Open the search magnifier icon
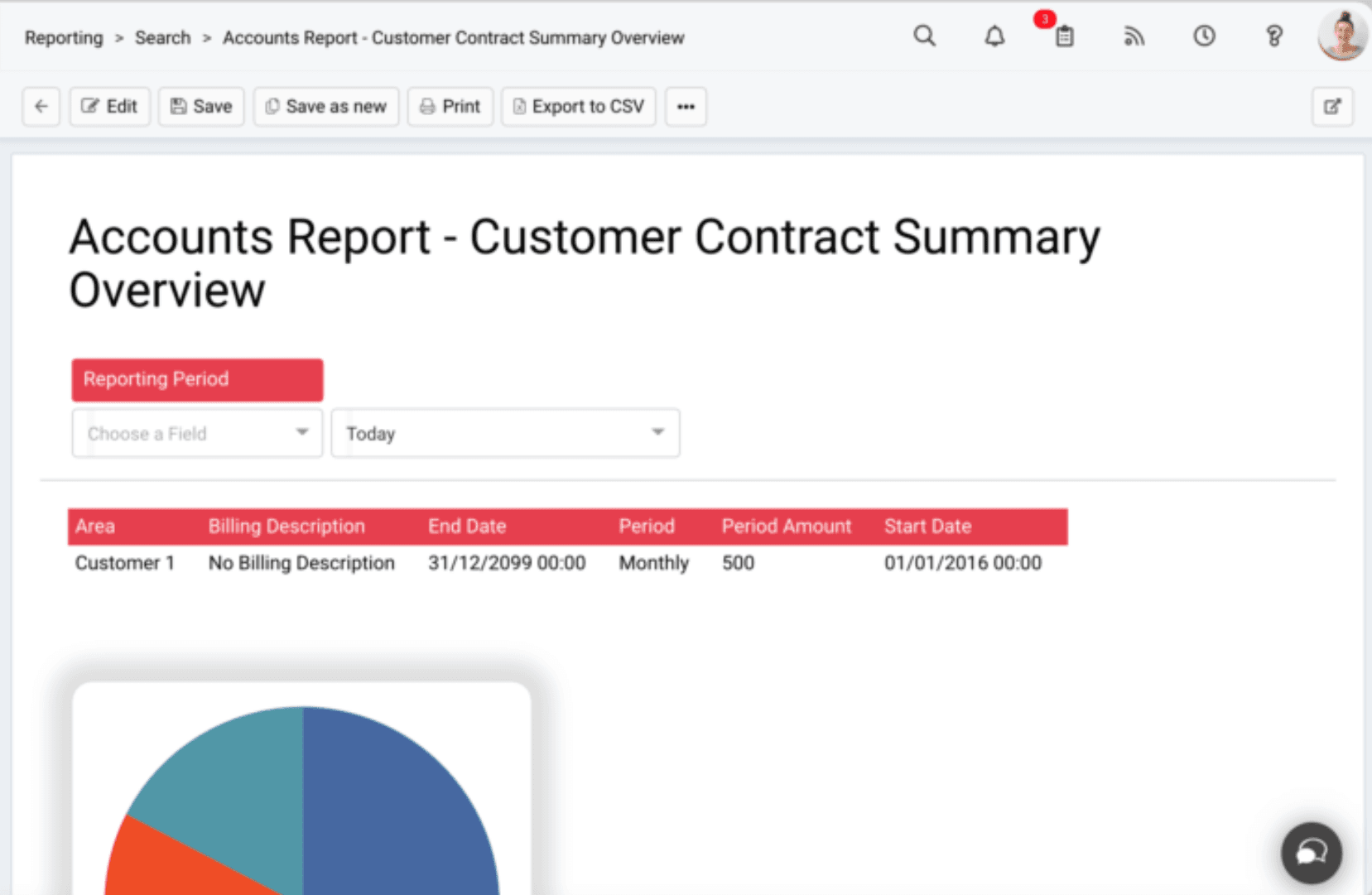 925,36
